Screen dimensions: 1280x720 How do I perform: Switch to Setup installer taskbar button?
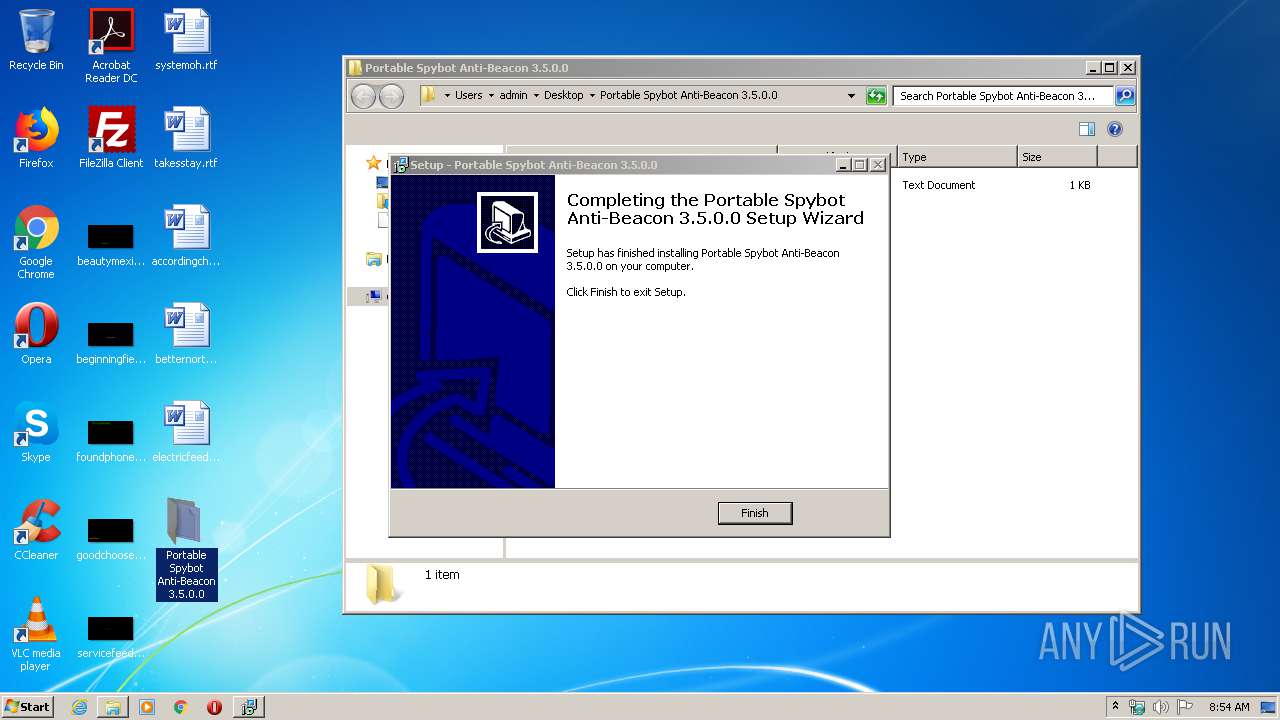pyautogui.click(x=248, y=707)
